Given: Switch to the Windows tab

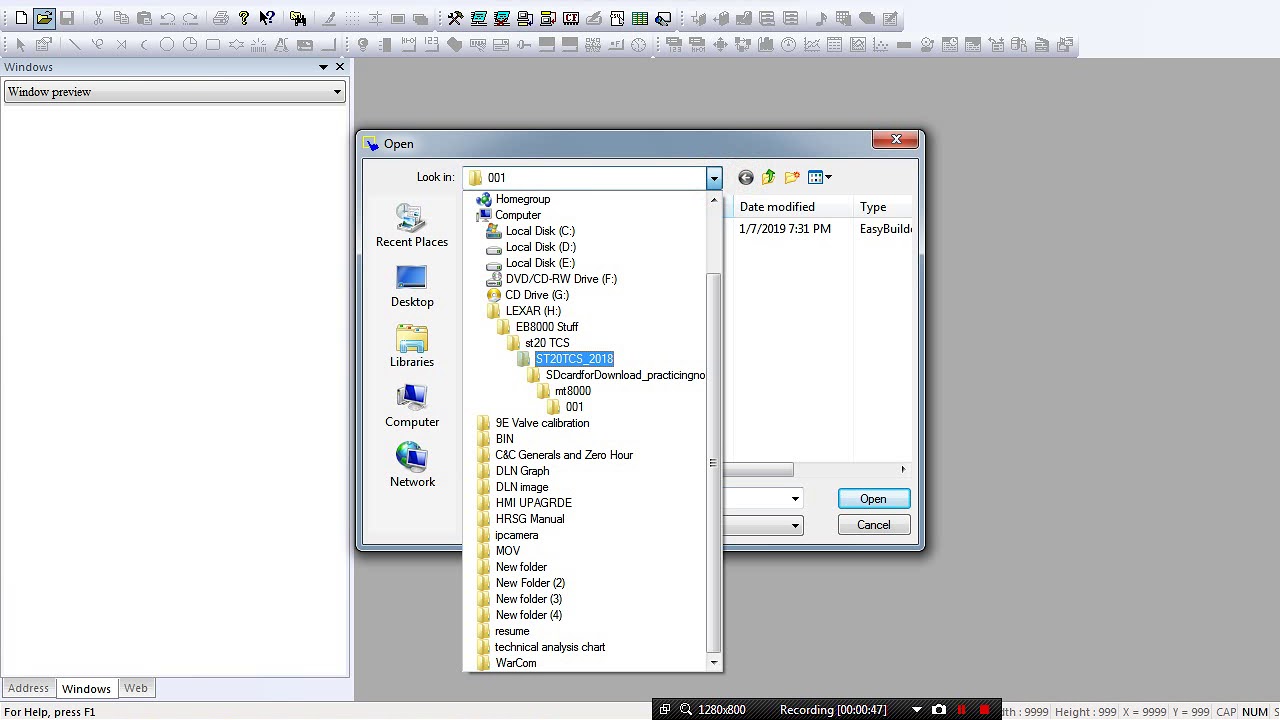Looking at the screenshot, I should [86, 689].
